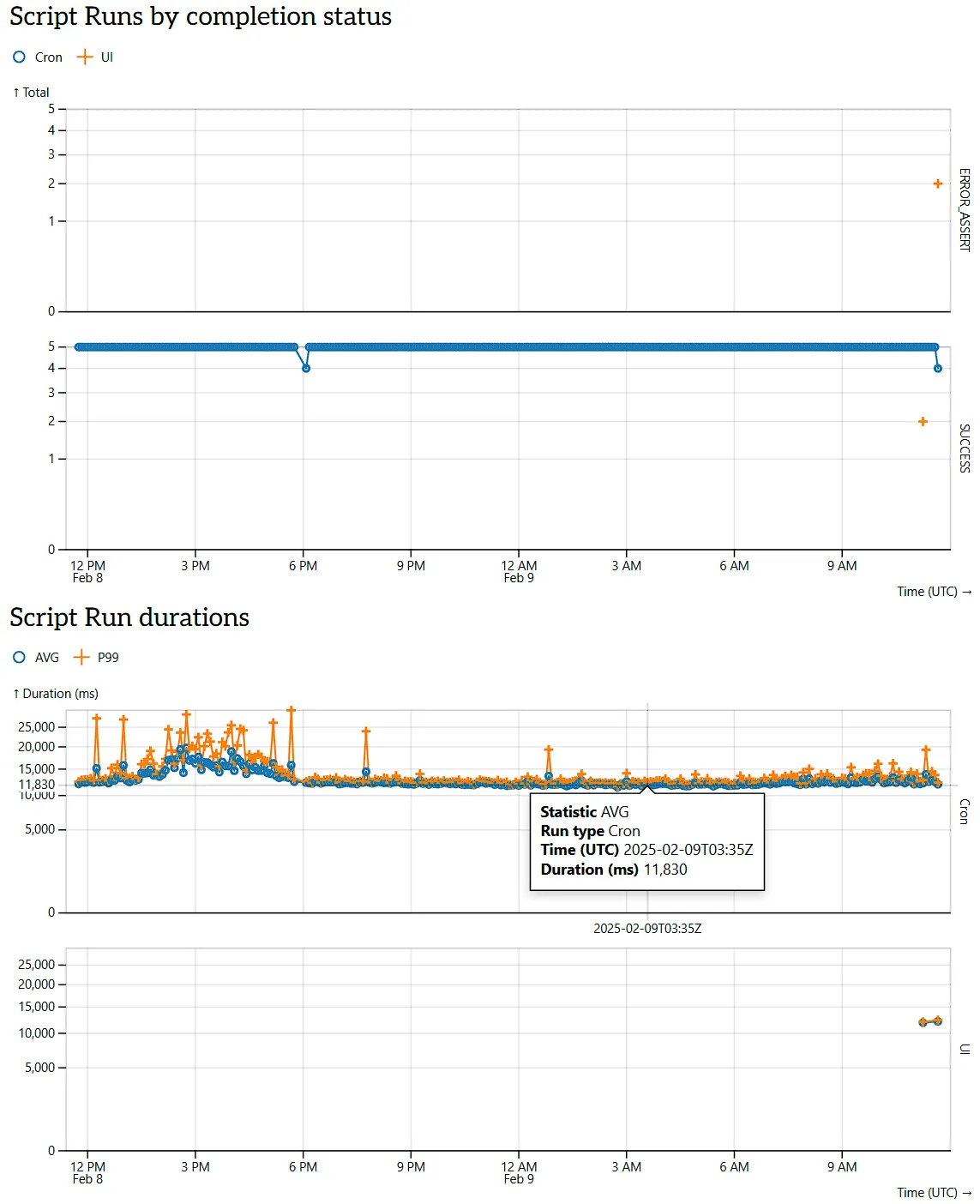Viewport: 980px width, 1204px height.
Task: Click the P99 spike peak near 6 PM
Action: coord(292,711)
